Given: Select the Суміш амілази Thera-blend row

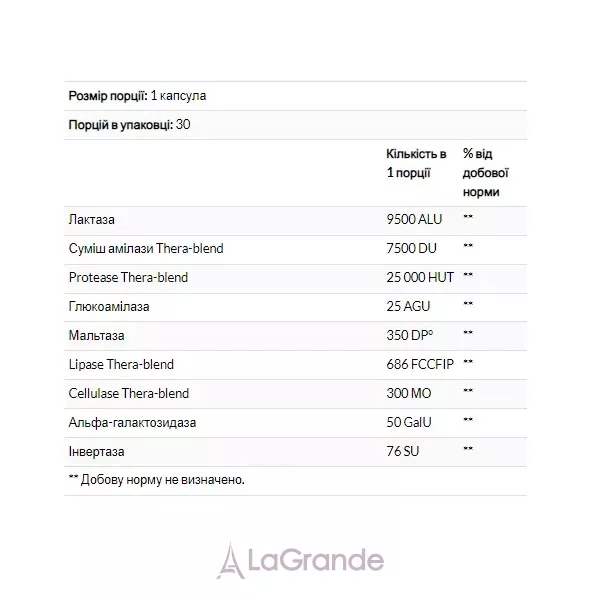Looking at the screenshot, I should (x=295, y=249).
